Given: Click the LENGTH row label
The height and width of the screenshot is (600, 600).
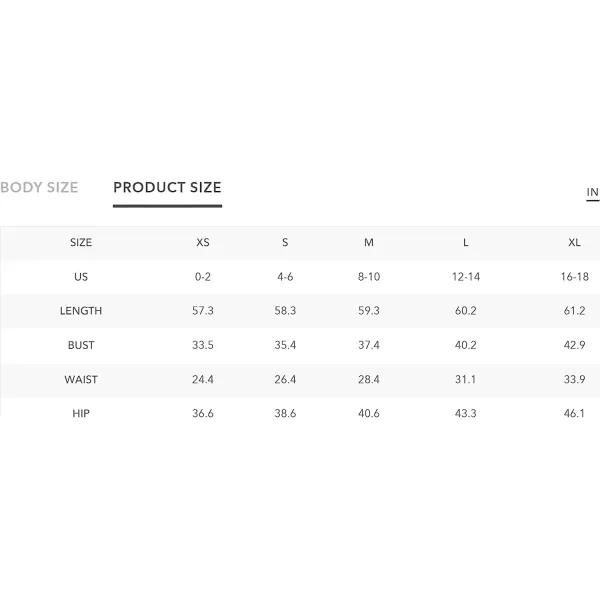Looking at the screenshot, I should point(81,311).
